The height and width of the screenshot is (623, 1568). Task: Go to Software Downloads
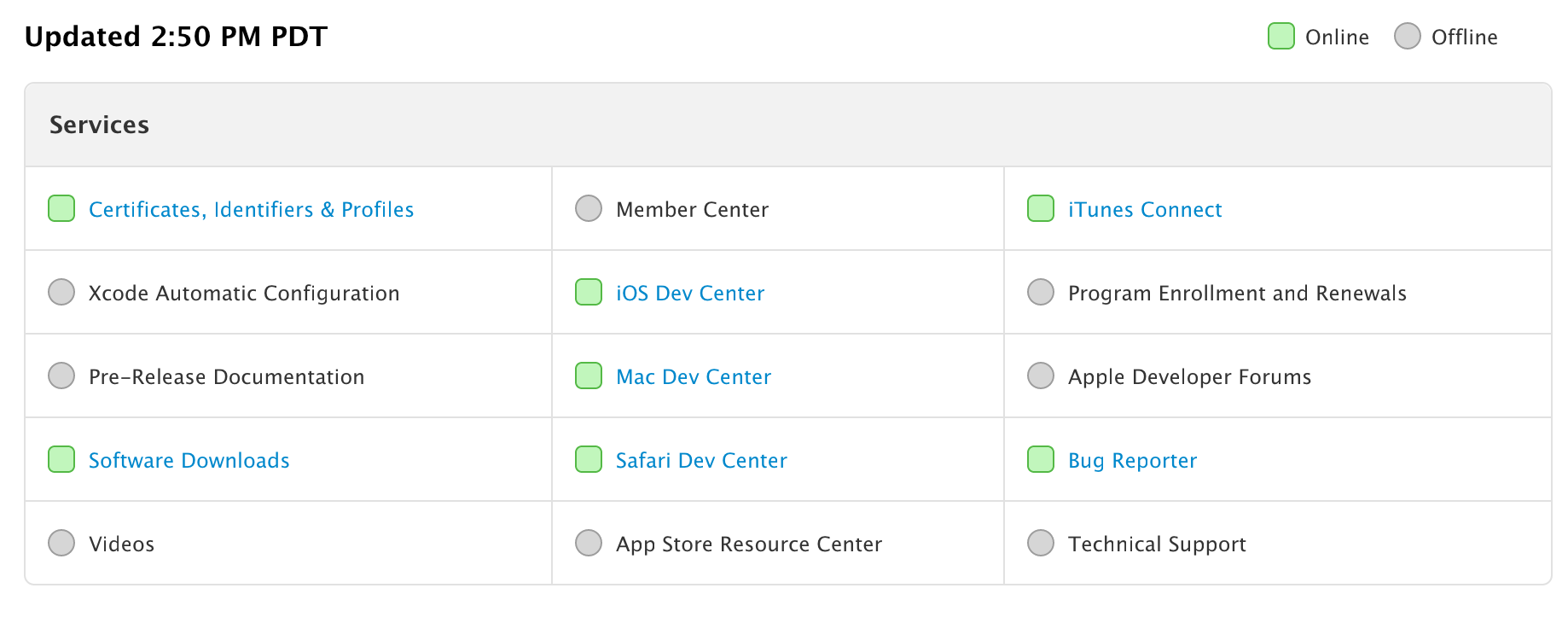(189, 461)
